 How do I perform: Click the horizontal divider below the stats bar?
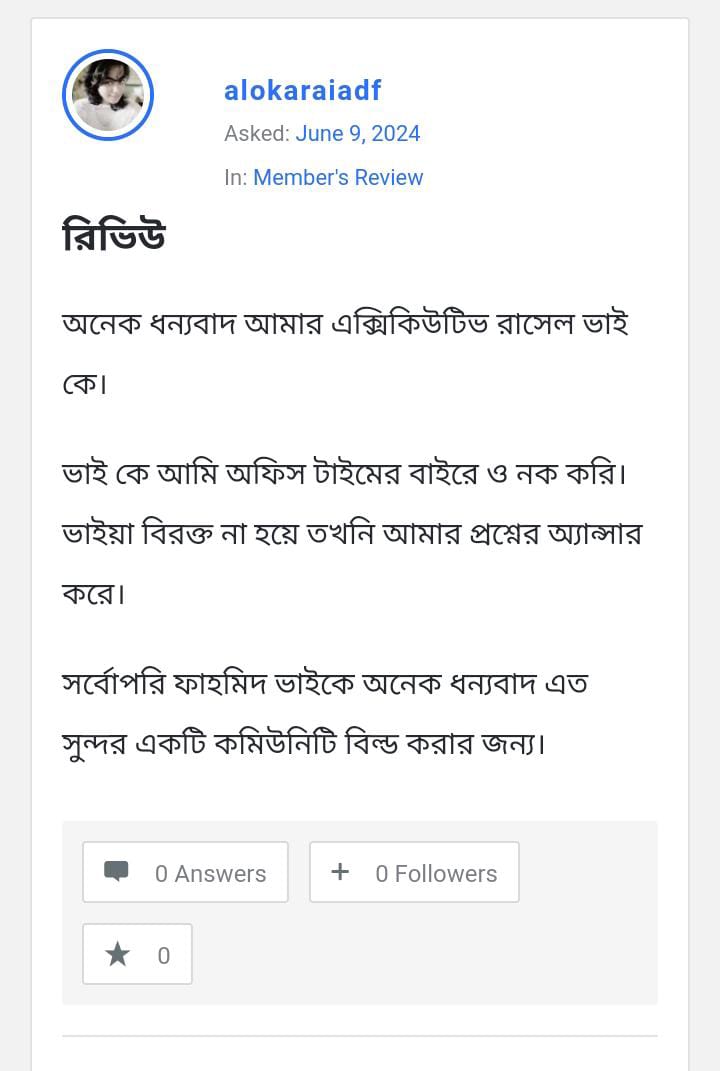click(x=360, y=1036)
